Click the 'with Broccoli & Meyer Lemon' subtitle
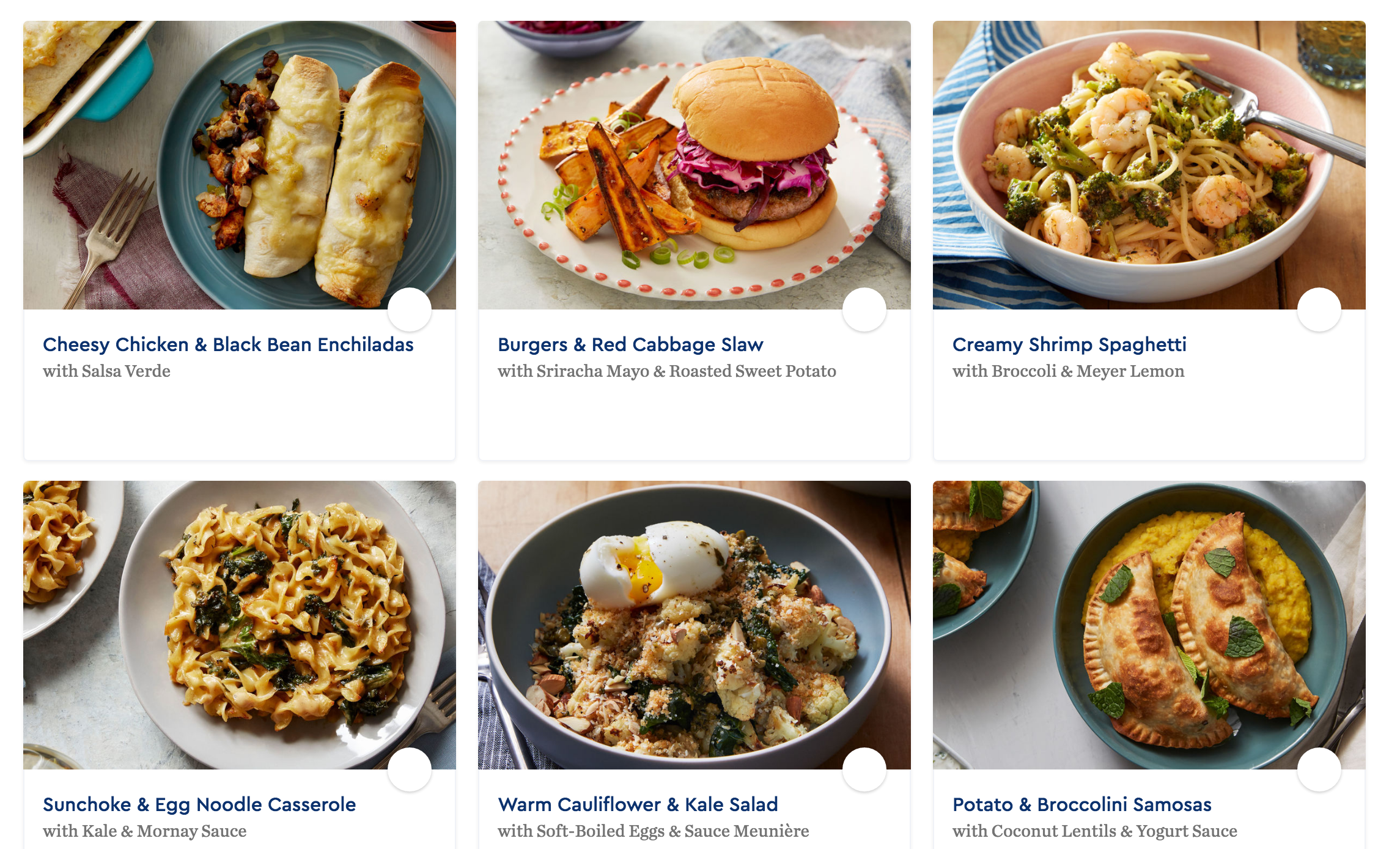Screen dimensions: 1400x849 [1069, 371]
